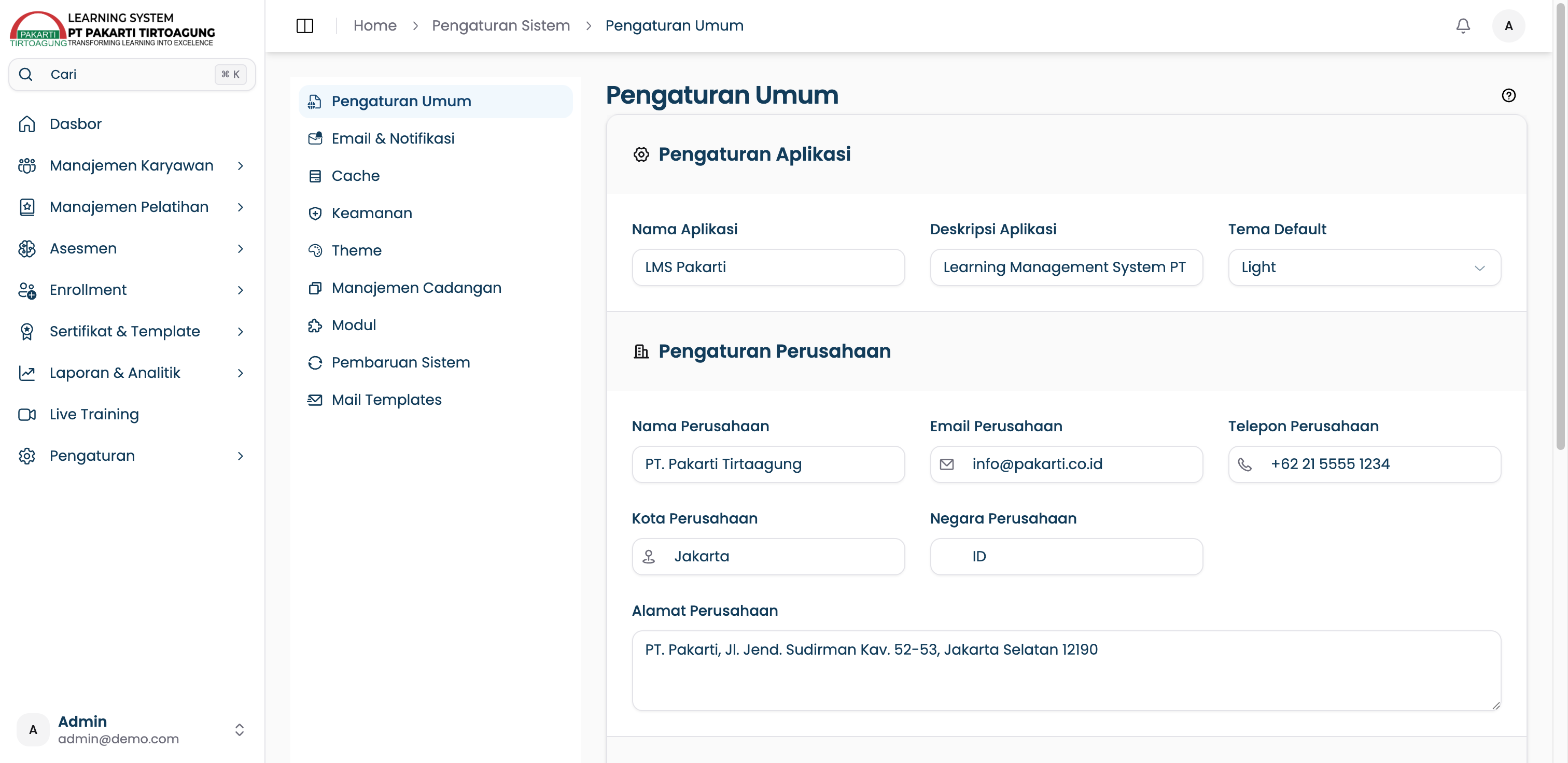
Task: Click the admin@demo.com email text
Action: [x=118, y=739]
